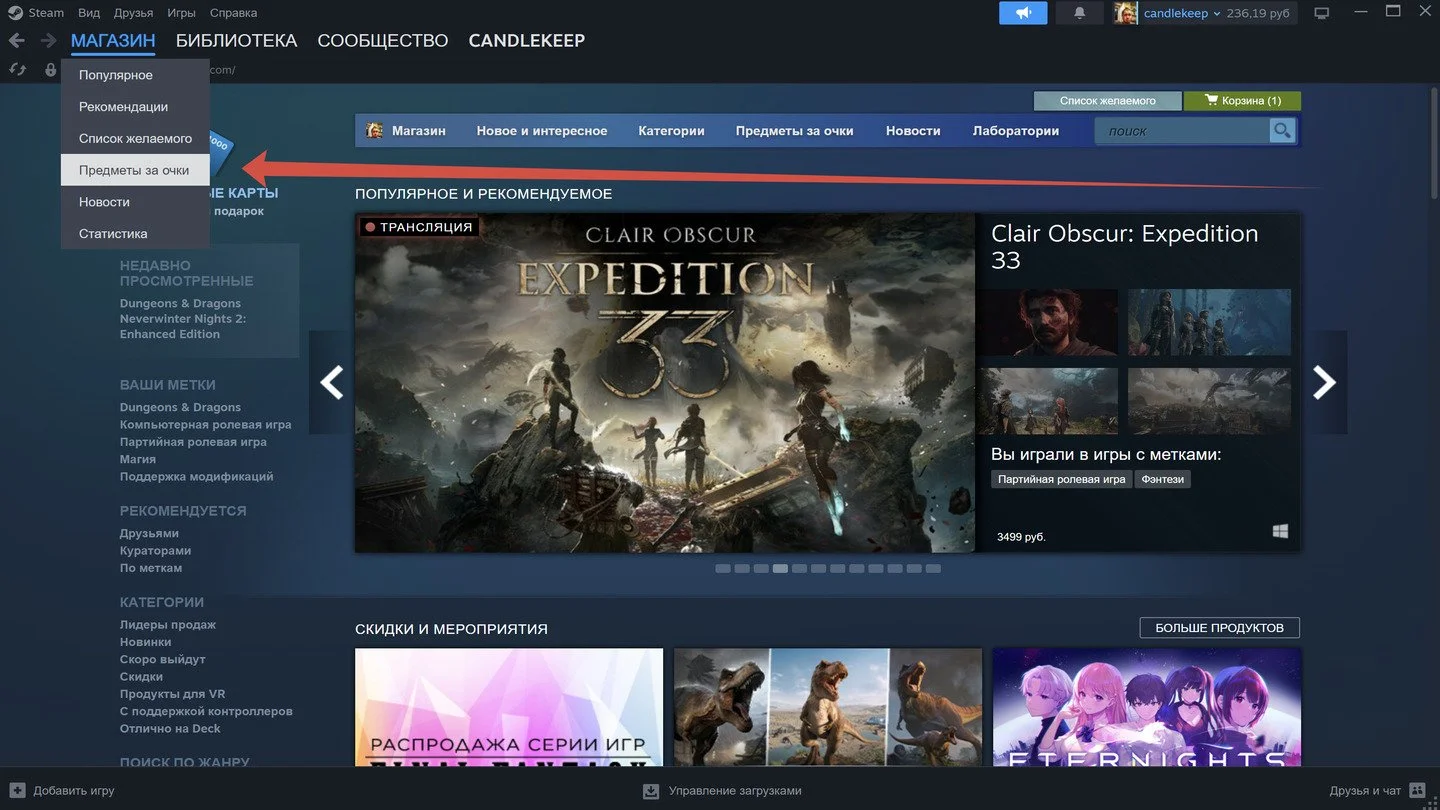Click the Фэнтези tag on the featured game
Image resolution: width=1440 pixels, height=810 pixels.
pyautogui.click(x=1162, y=480)
